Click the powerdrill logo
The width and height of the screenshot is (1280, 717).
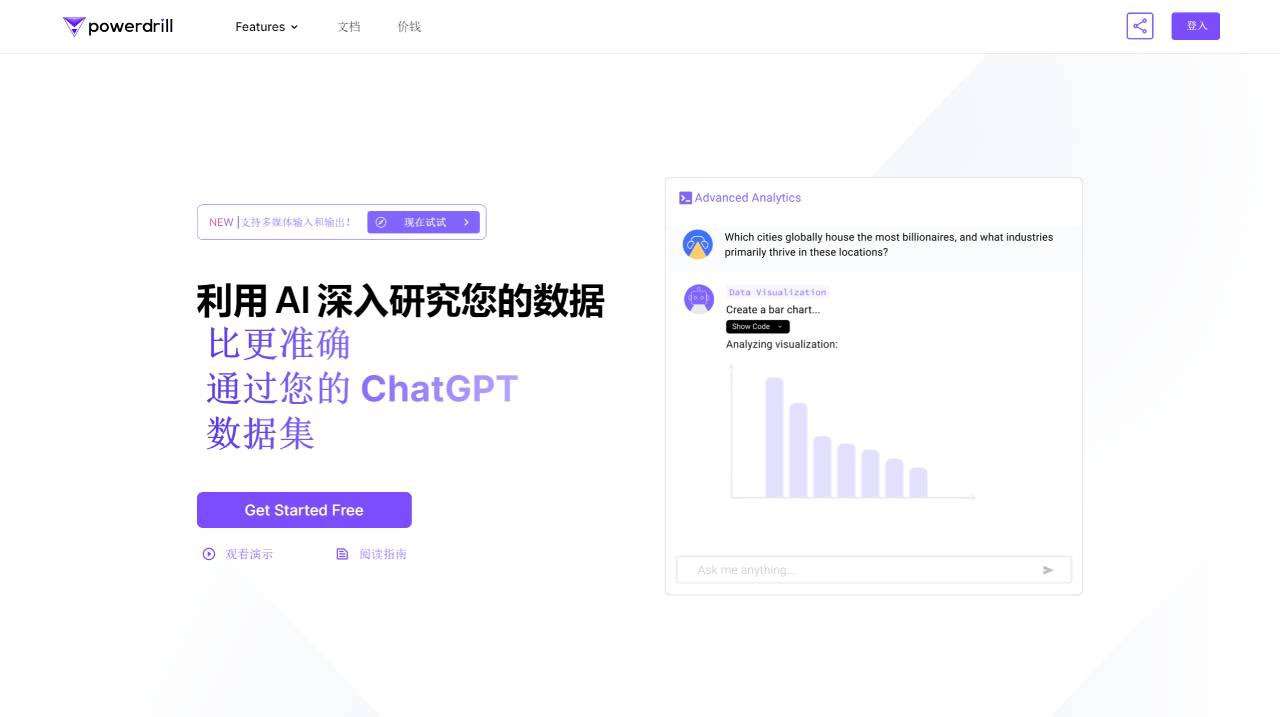(118, 26)
